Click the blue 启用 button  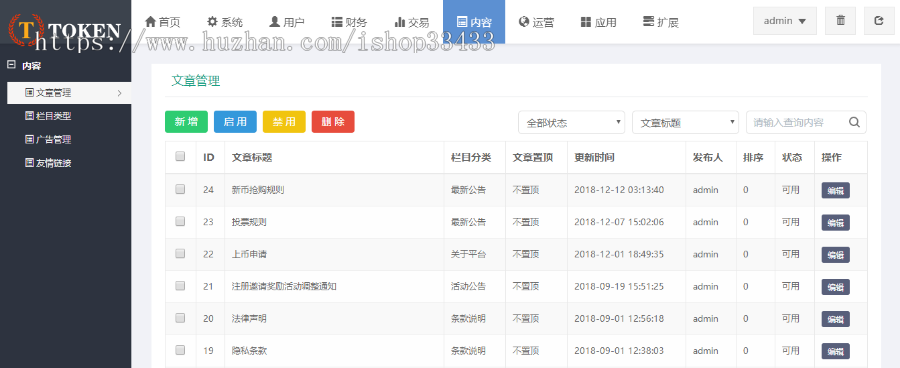coord(235,122)
